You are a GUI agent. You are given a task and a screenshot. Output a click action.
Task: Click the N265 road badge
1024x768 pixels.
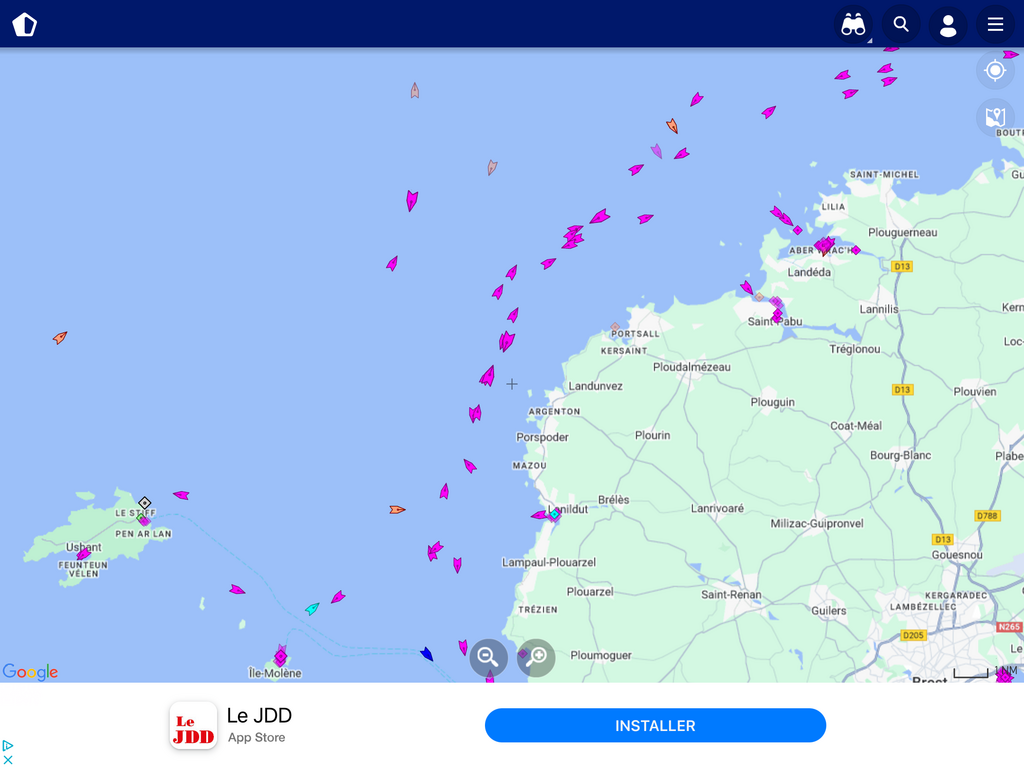[x=1009, y=627]
